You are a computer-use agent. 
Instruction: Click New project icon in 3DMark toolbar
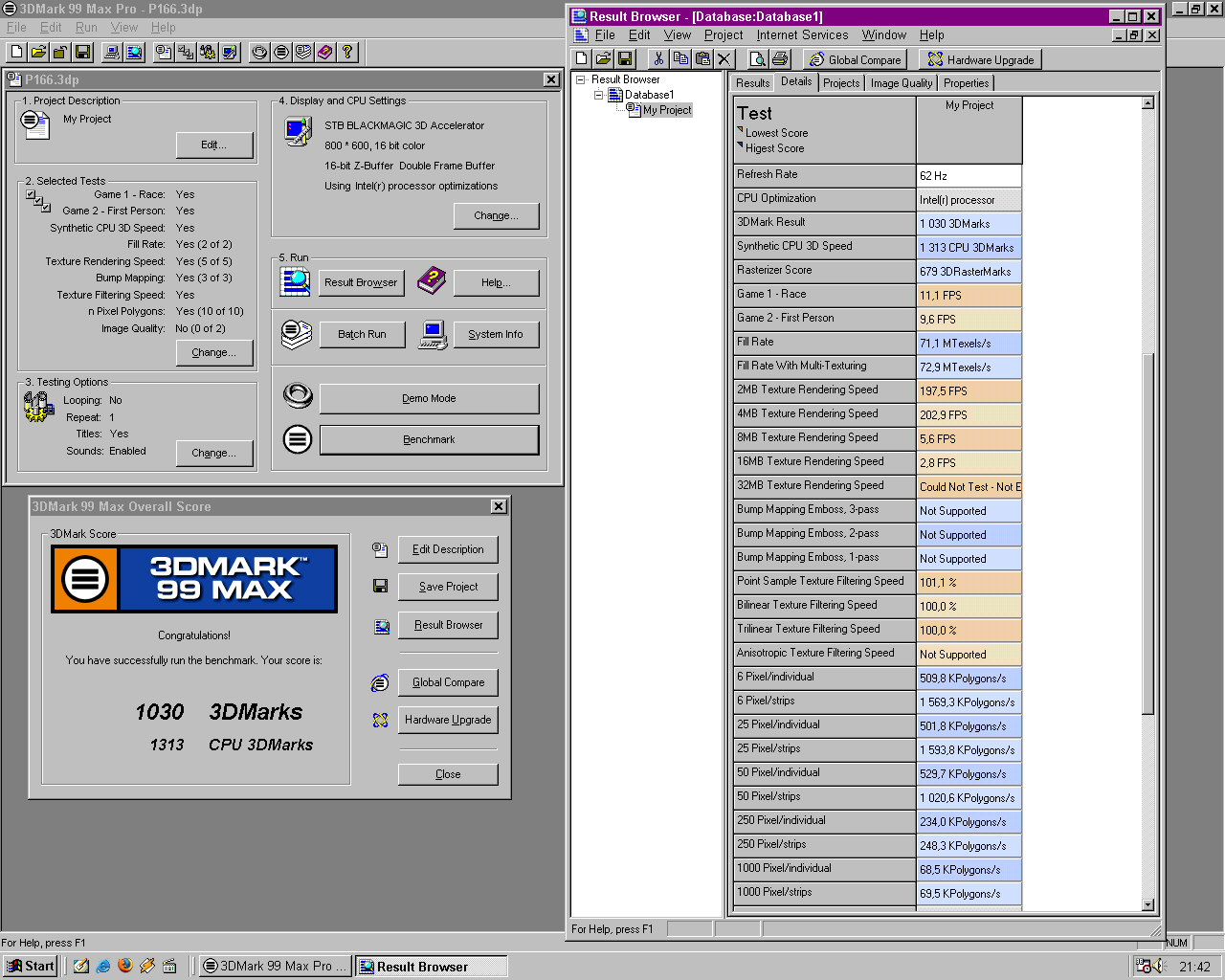pos(17,53)
